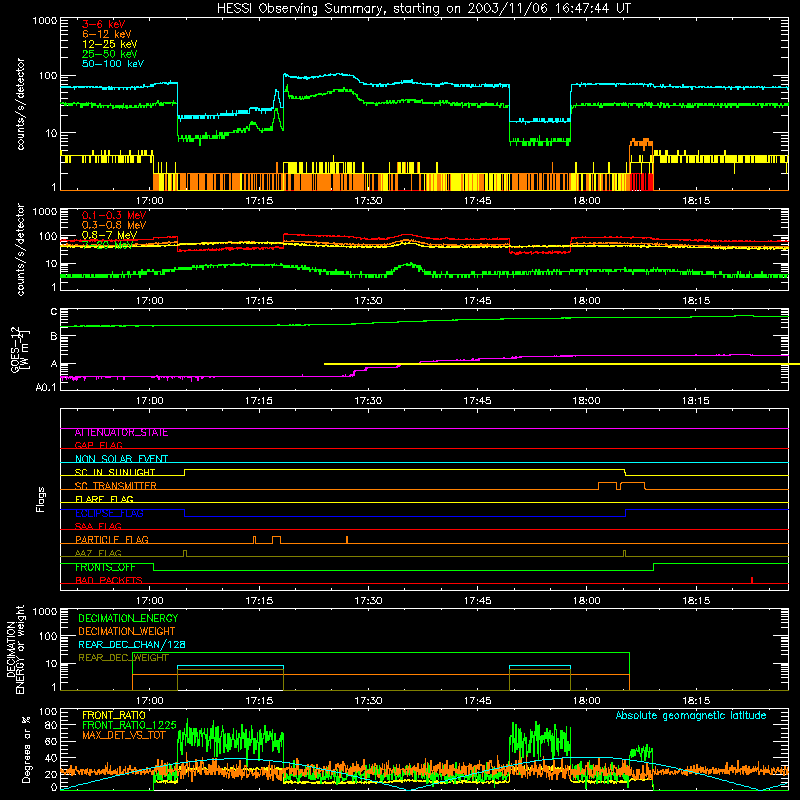The image size is (800, 800).
Task: Select the yellow FRONT_RATIO legend label
Action: click(114, 715)
